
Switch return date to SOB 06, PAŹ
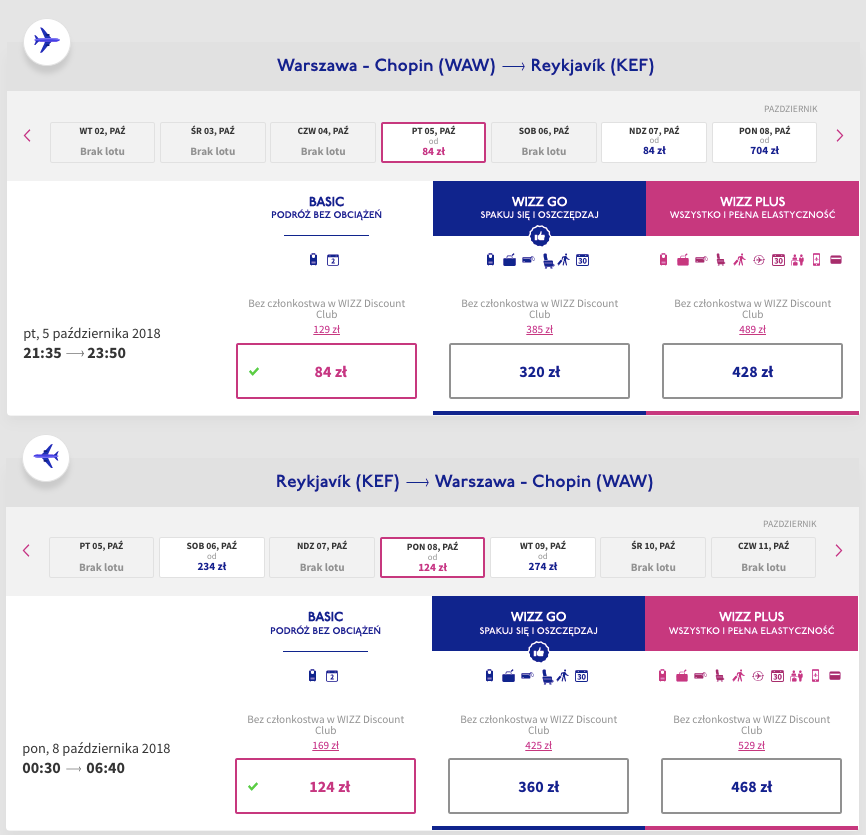(212, 557)
